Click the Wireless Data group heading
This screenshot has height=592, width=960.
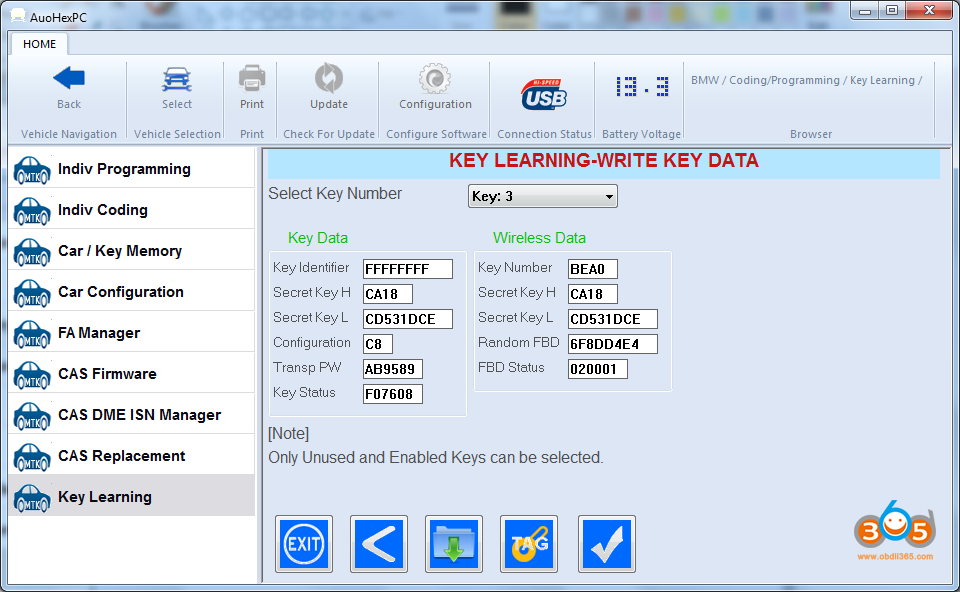539,238
